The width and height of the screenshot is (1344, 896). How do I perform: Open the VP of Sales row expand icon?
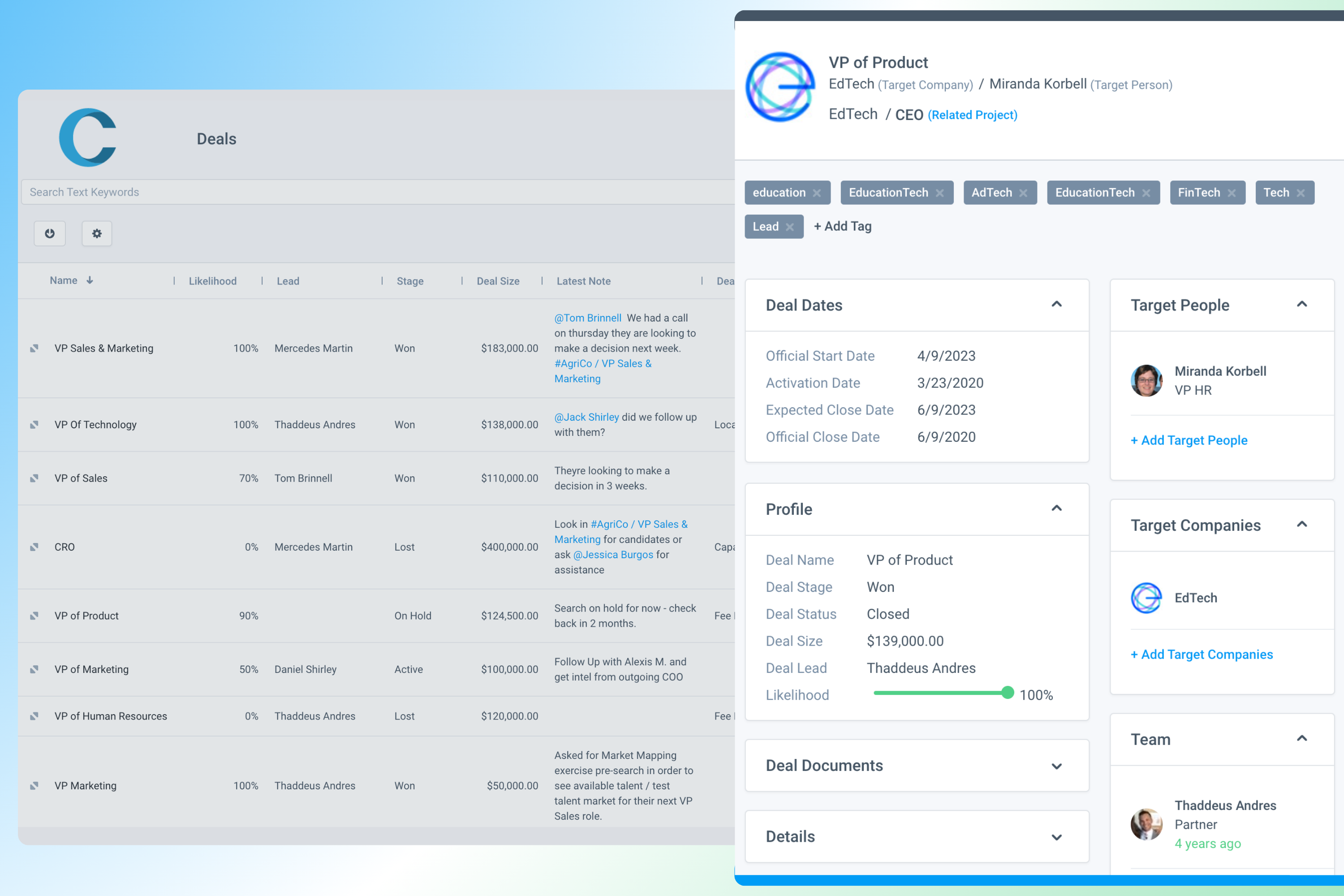[34, 478]
